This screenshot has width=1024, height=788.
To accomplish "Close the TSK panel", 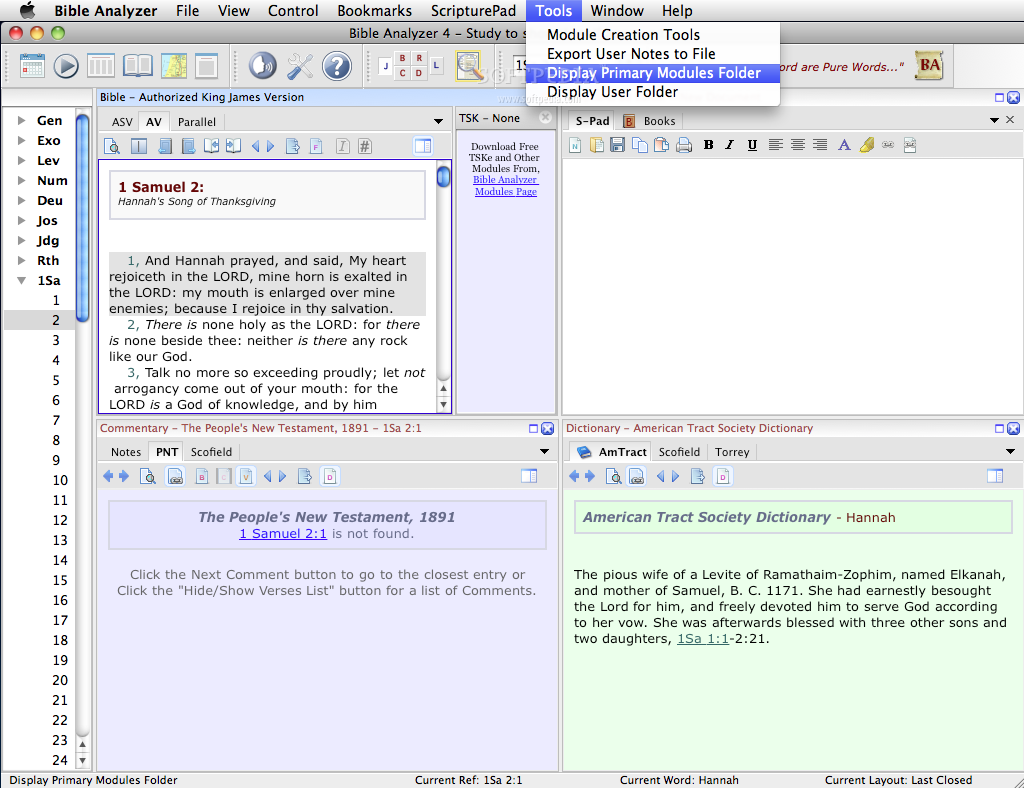I will (545, 118).
